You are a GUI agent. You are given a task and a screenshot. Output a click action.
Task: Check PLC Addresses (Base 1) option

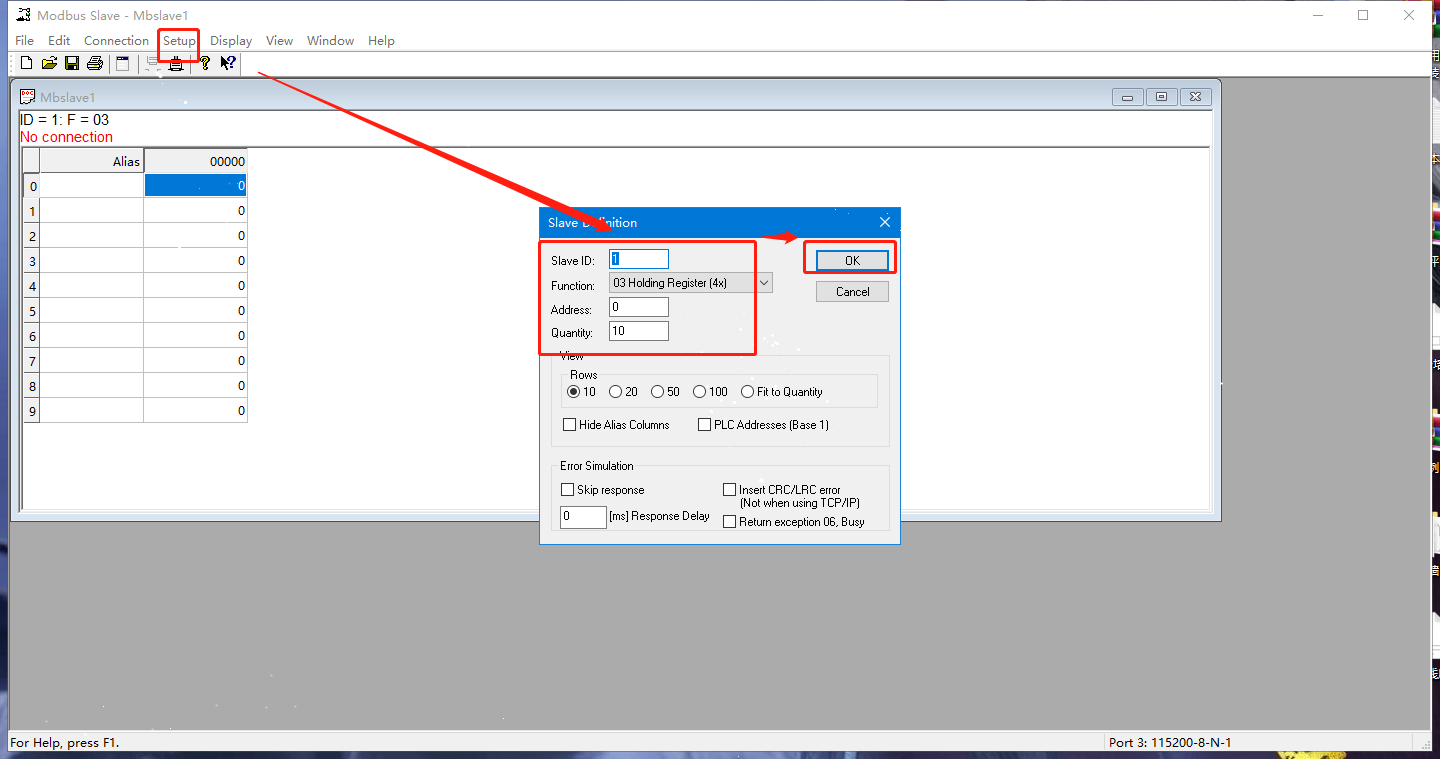[705, 425]
